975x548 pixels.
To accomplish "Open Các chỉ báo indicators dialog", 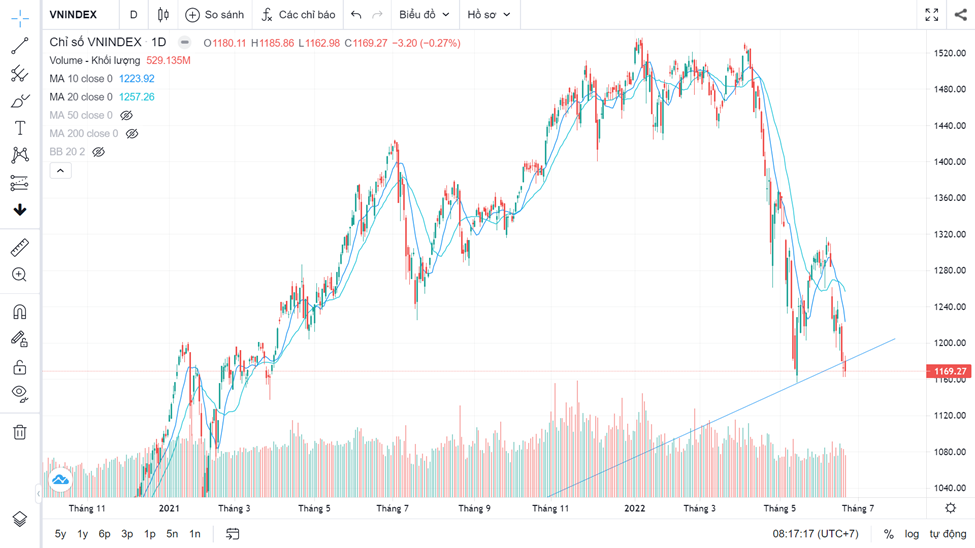I will click(298, 15).
